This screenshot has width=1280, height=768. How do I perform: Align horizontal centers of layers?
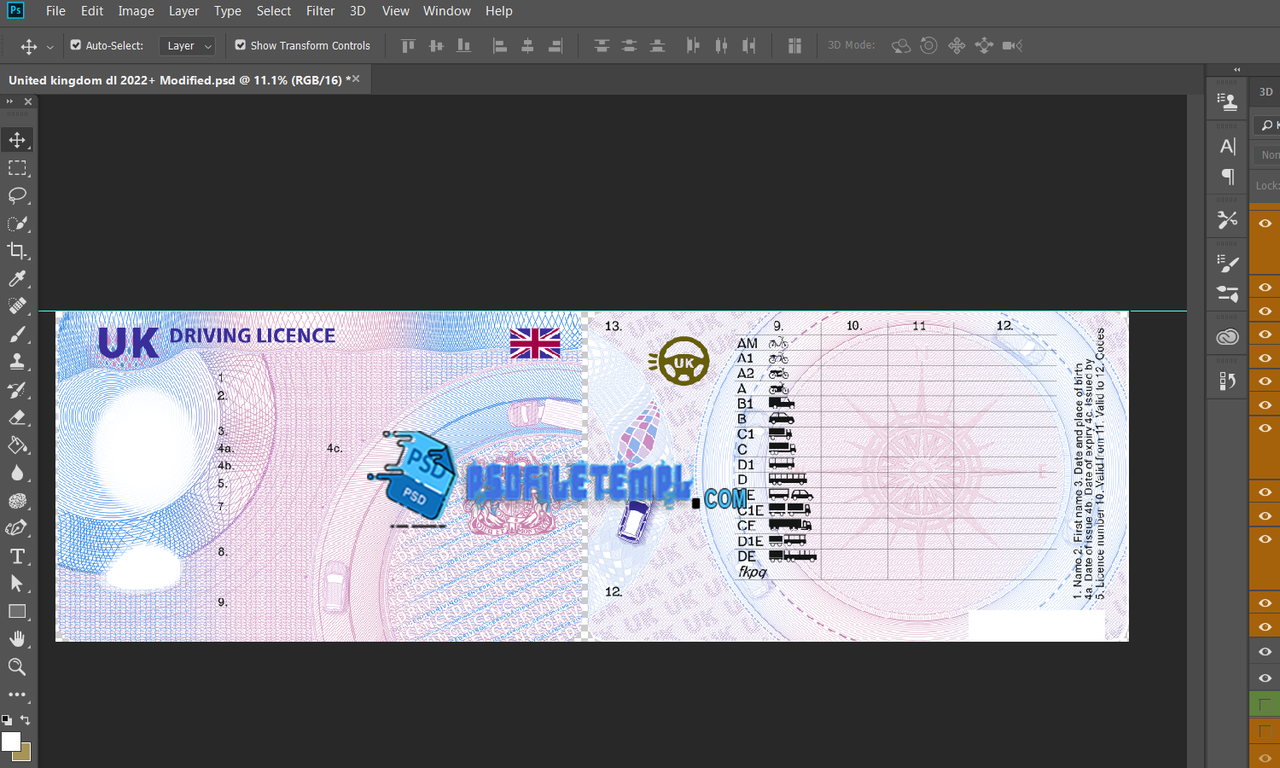[528, 46]
